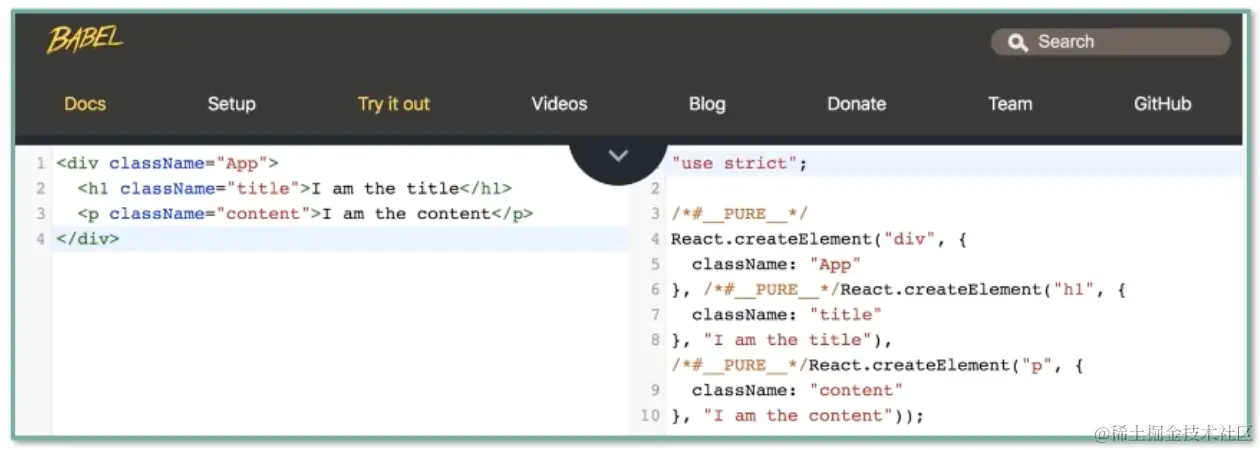
Task: Open the Setup page
Action: 231,104
